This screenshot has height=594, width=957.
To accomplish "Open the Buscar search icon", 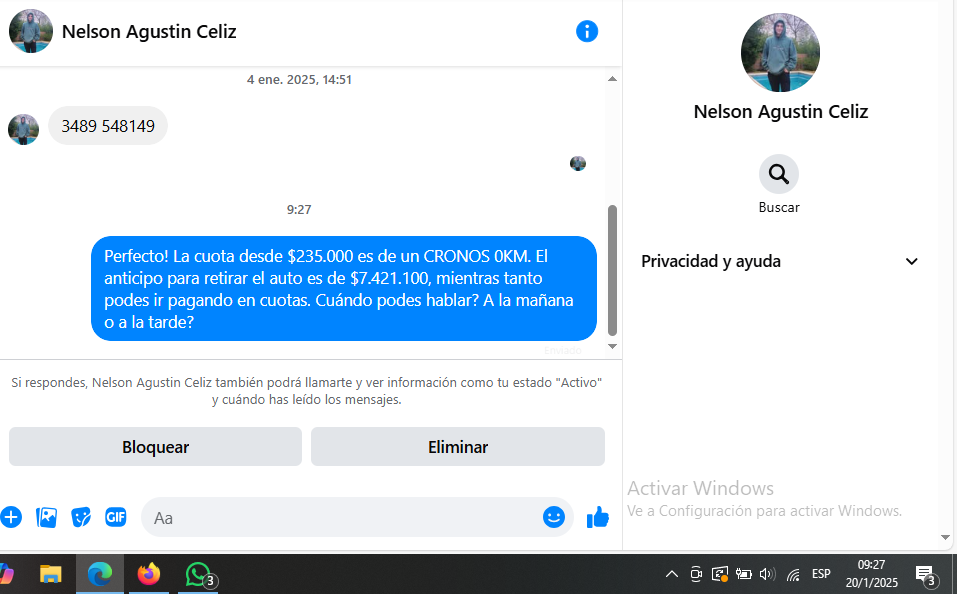I will [x=778, y=175].
